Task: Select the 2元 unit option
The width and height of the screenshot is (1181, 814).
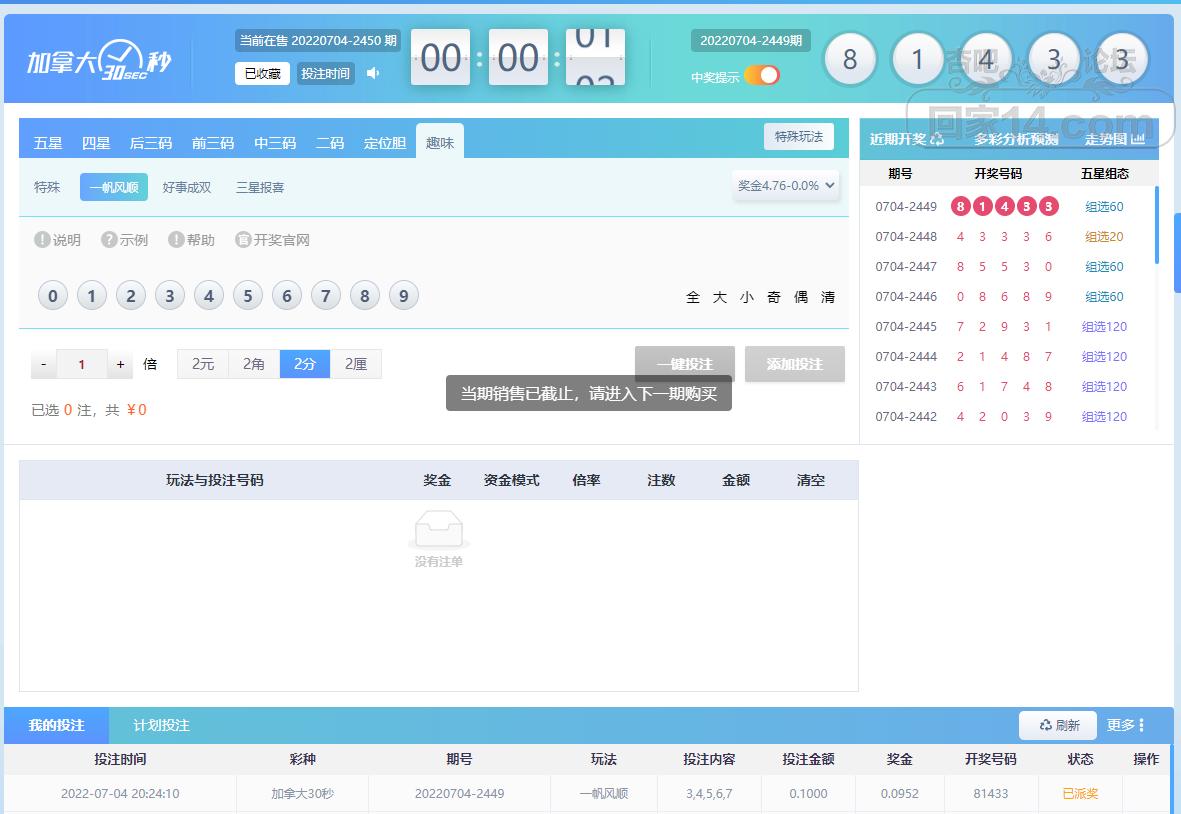Action: click(x=203, y=364)
